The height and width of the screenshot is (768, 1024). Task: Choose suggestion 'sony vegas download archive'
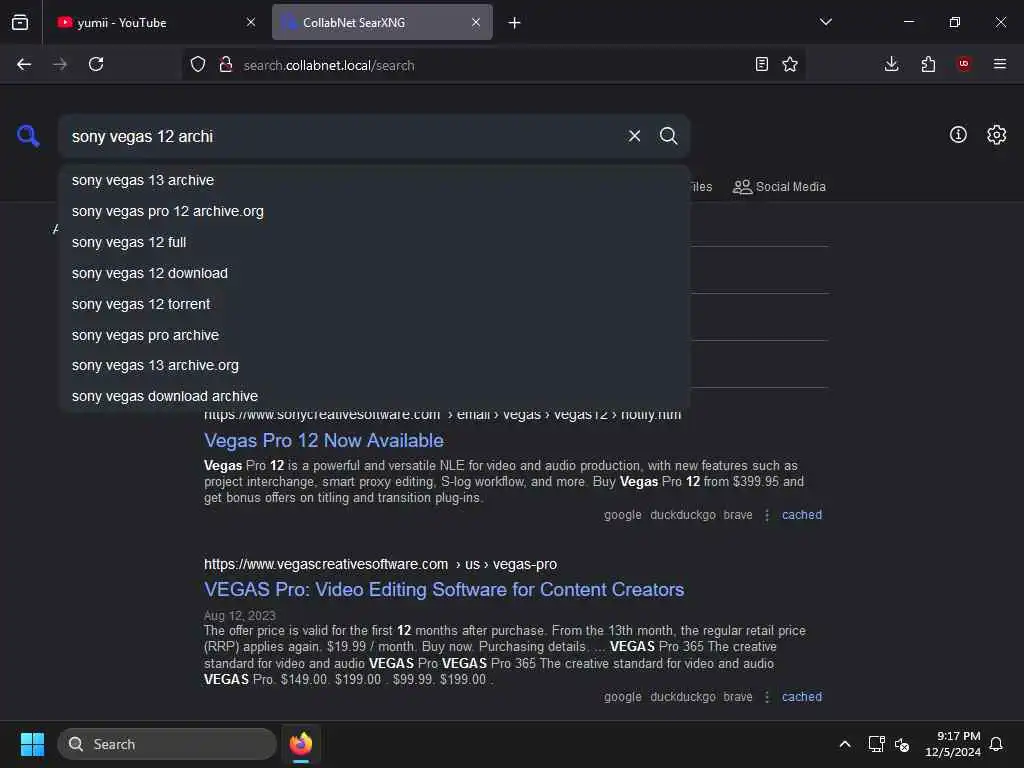(374, 396)
